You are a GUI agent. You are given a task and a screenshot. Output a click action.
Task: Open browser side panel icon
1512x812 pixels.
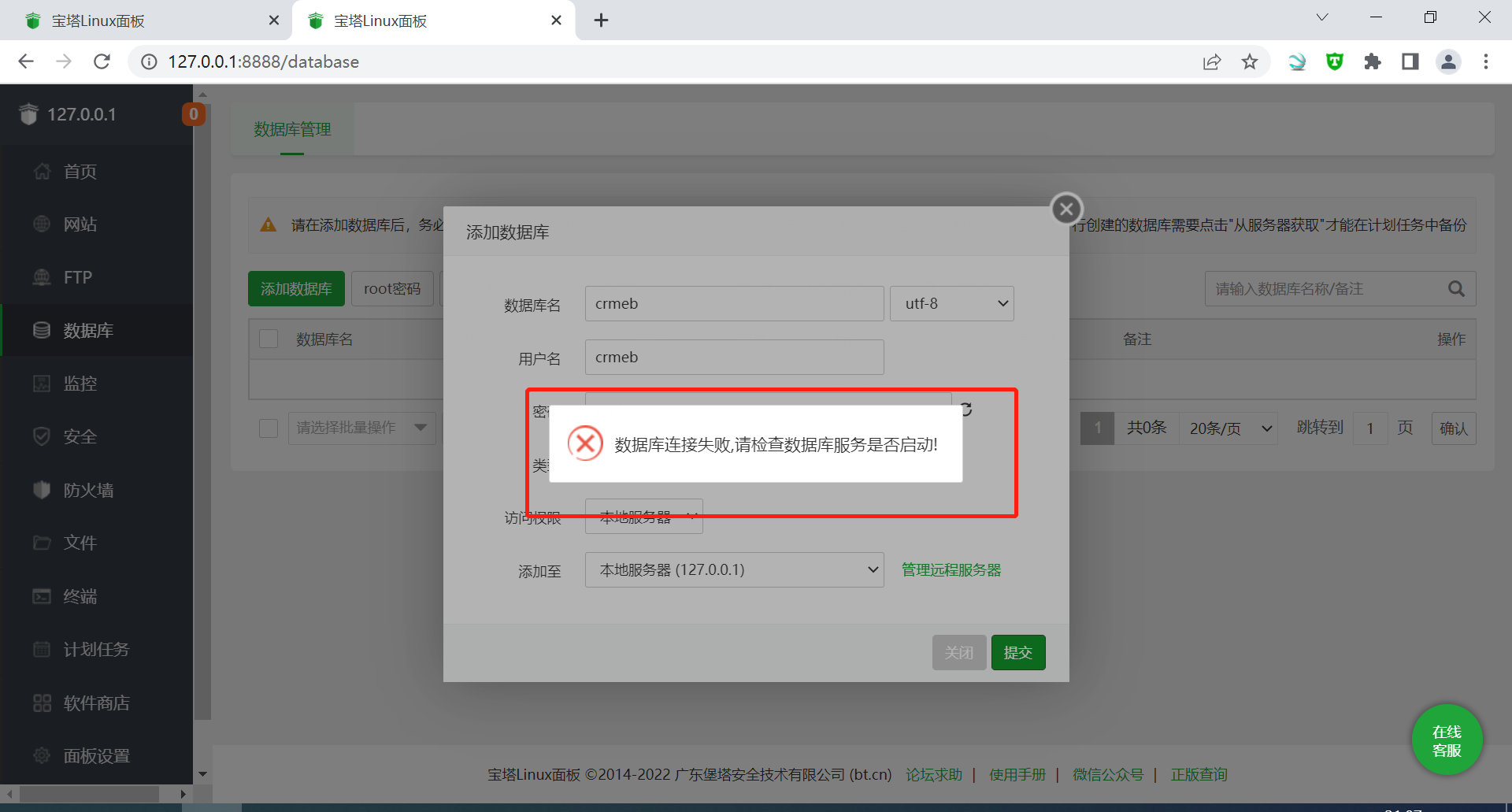click(x=1410, y=61)
